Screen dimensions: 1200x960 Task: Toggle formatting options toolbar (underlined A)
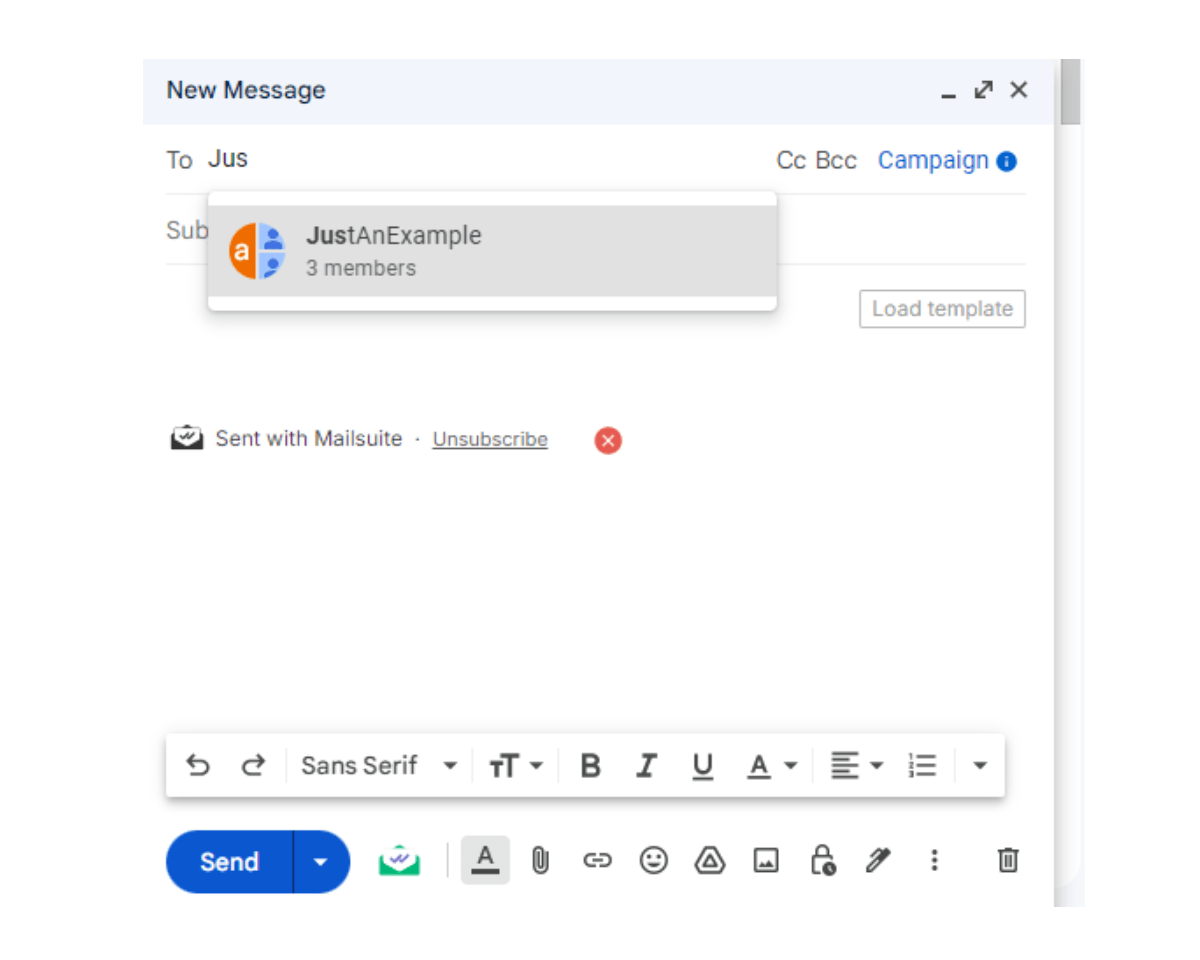[485, 860]
